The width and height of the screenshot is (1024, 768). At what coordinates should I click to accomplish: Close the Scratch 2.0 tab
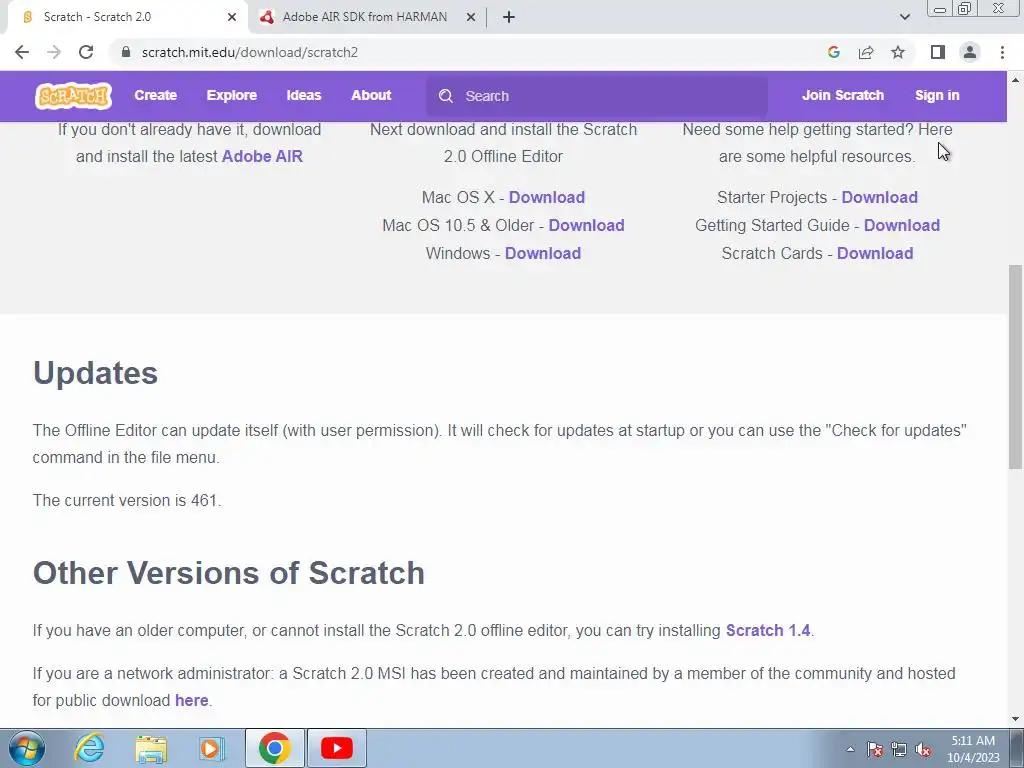[232, 17]
